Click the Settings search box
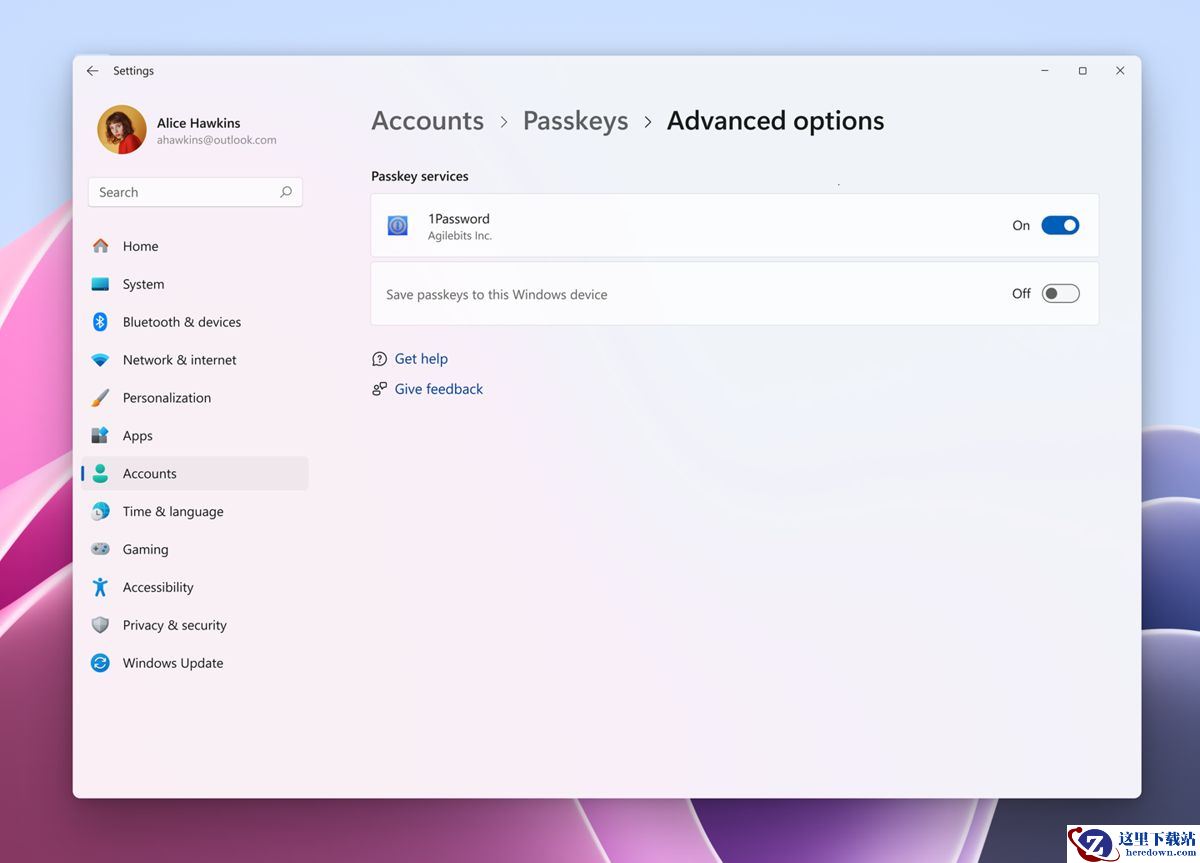The height and width of the screenshot is (863, 1200). (185, 192)
